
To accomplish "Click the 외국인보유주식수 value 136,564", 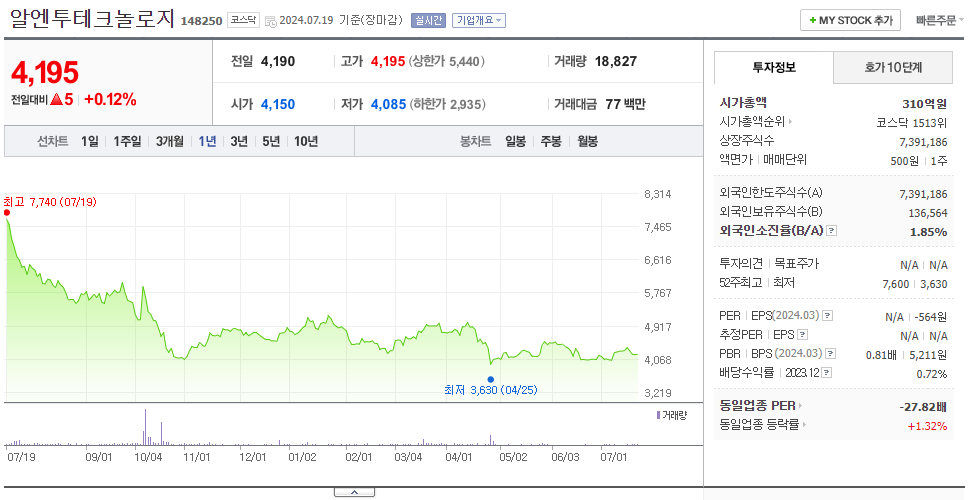I will click(x=928, y=213).
